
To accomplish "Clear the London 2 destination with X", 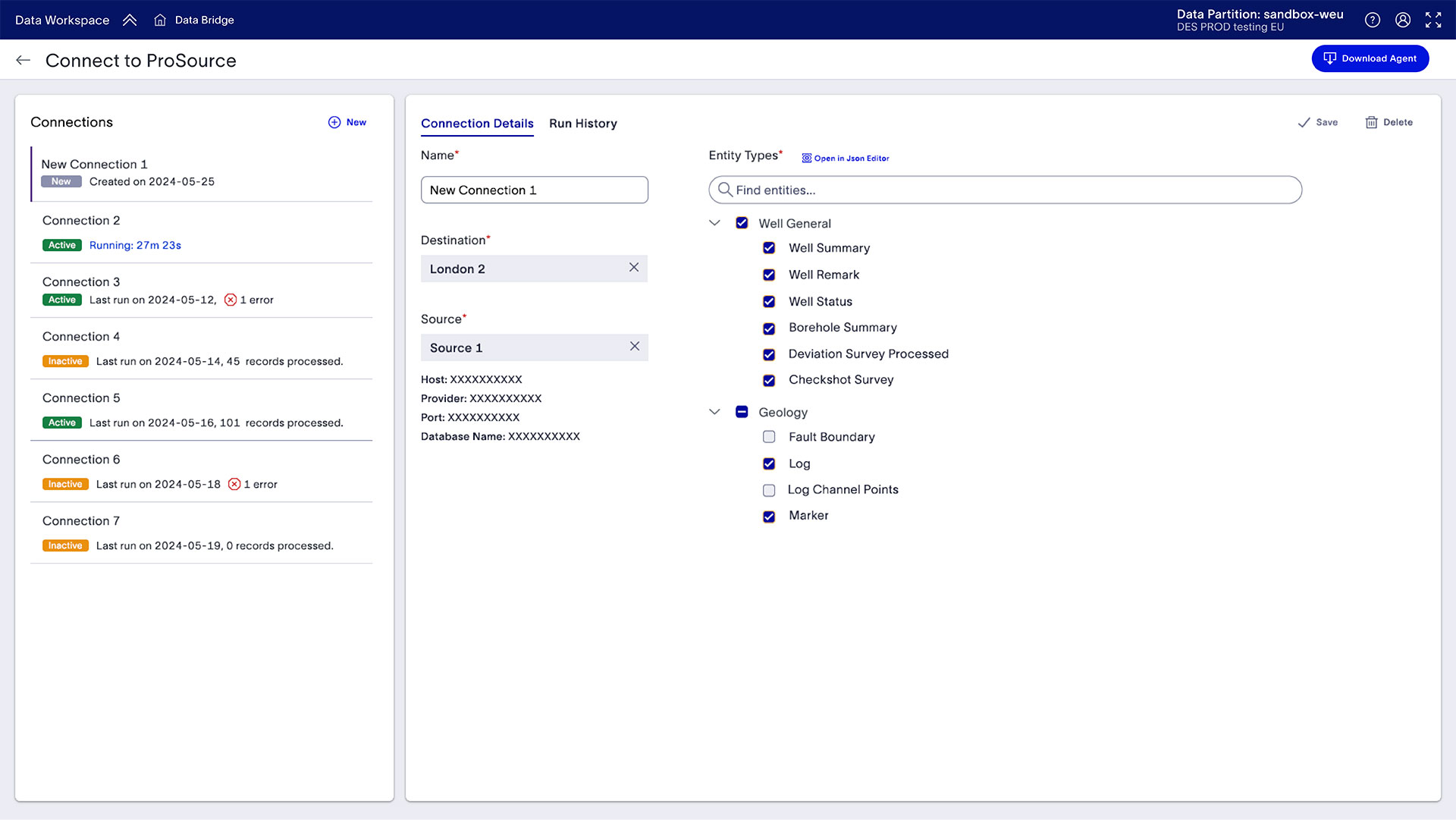I will [x=634, y=268].
